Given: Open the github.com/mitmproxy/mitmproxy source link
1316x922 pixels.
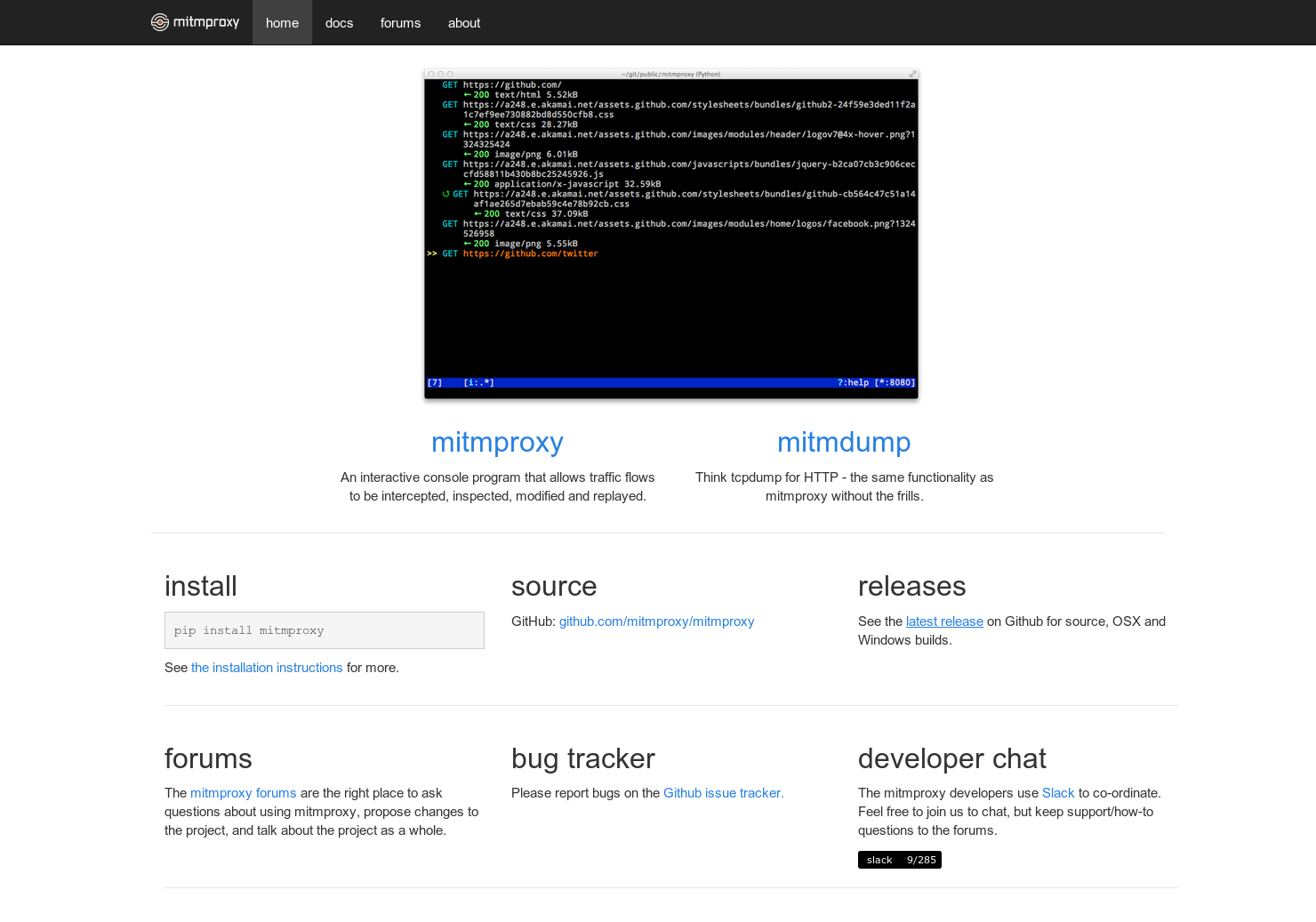Looking at the screenshot, I should [x=656, y=621].
